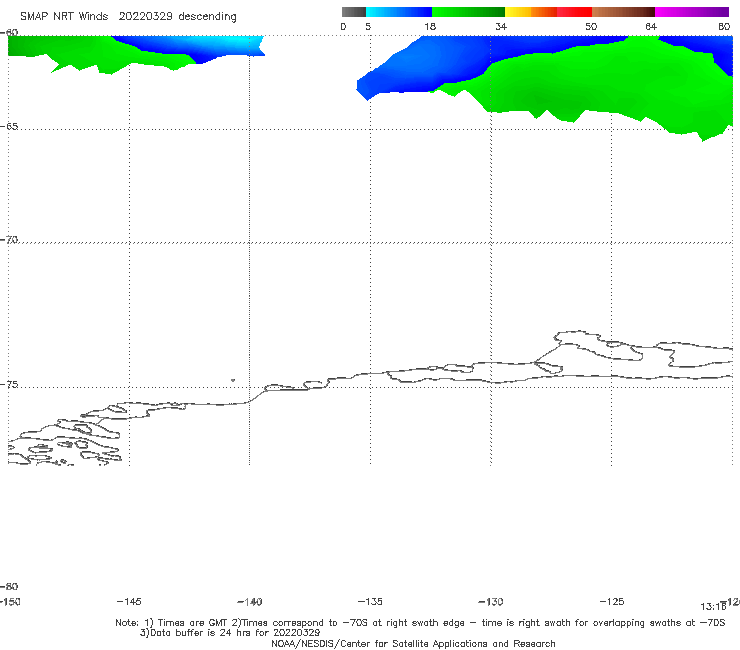This screenshot has height=650, width=740.
Task: Click the color bar label '18'
Action: (430, 27)
